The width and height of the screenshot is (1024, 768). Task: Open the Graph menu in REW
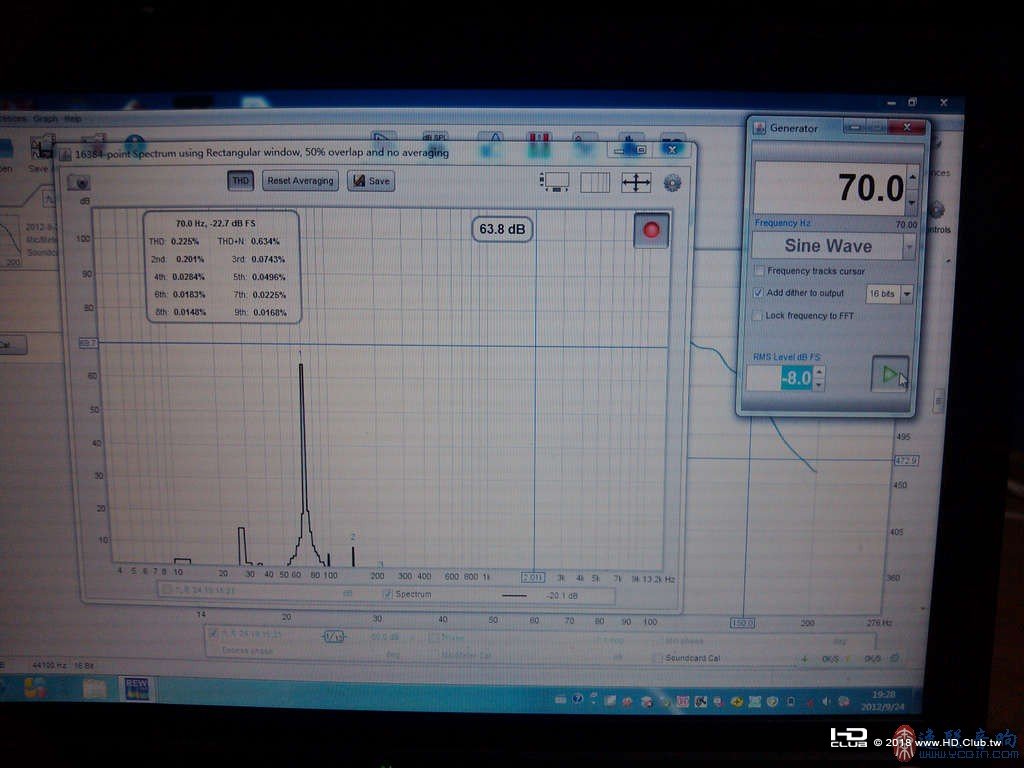(x=46, y=119)
